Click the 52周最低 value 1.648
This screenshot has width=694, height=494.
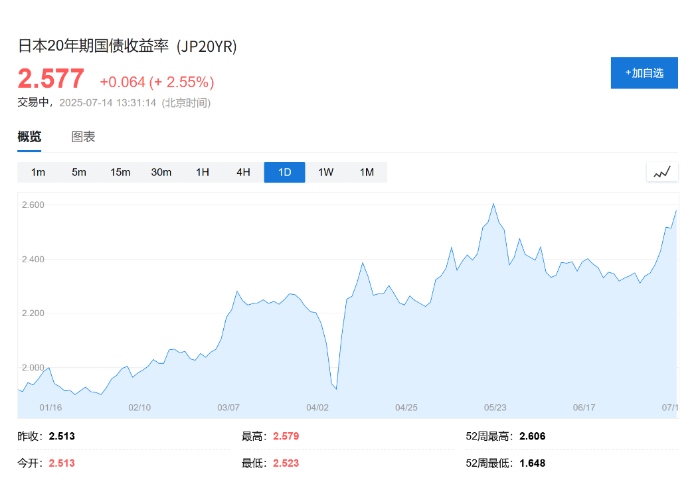click(x=532, y=463)
